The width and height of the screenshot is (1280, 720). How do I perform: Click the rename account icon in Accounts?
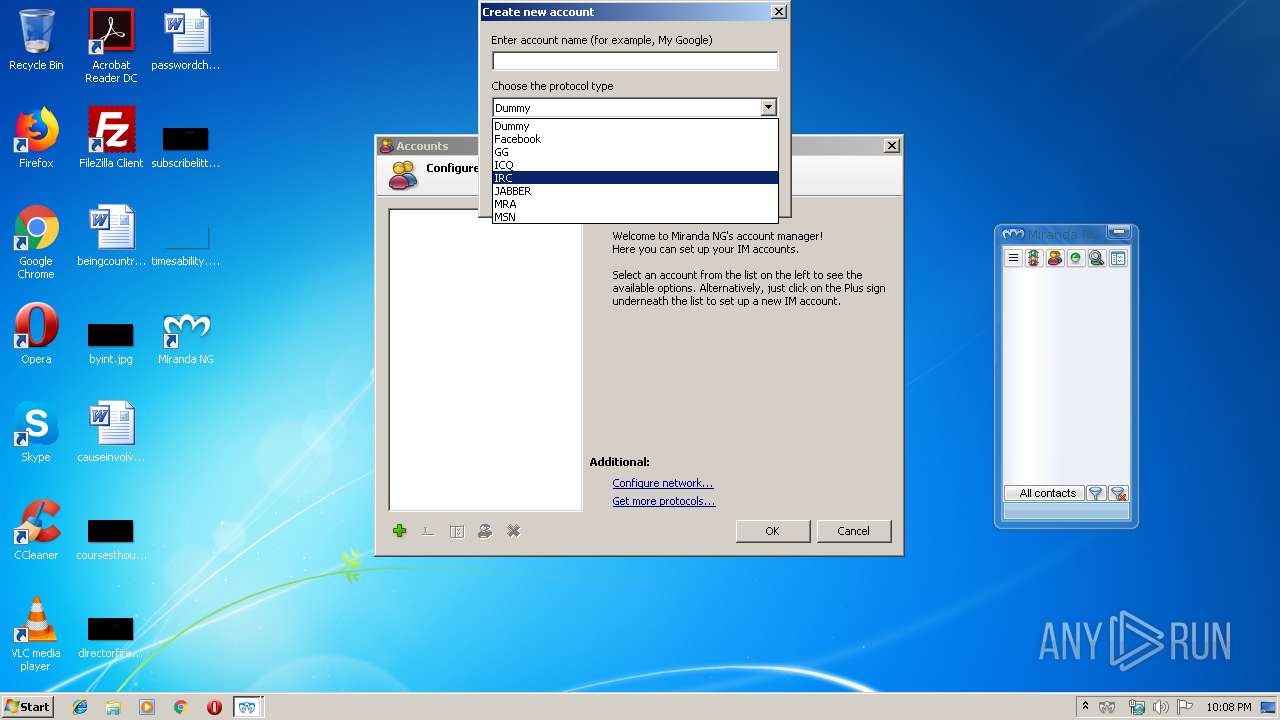pyautogui.click(x=428, y=531)
